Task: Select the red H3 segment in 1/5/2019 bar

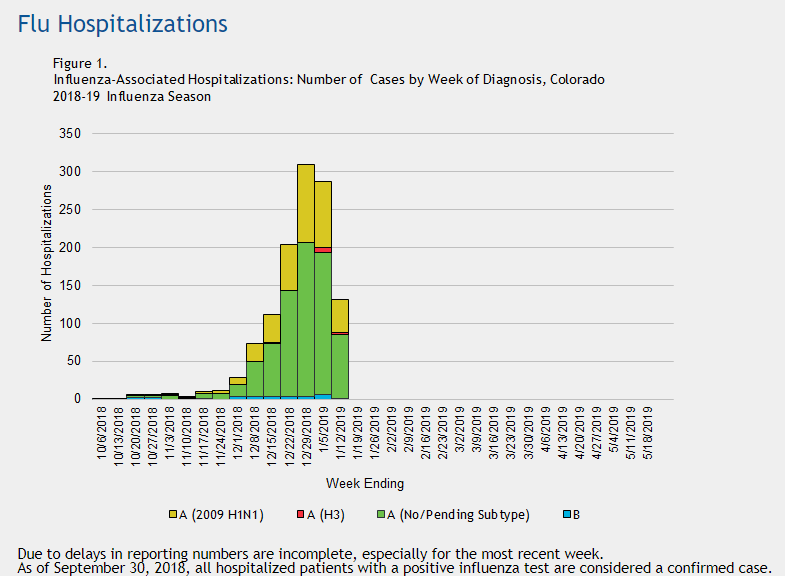Action: (x=323, y=249)
